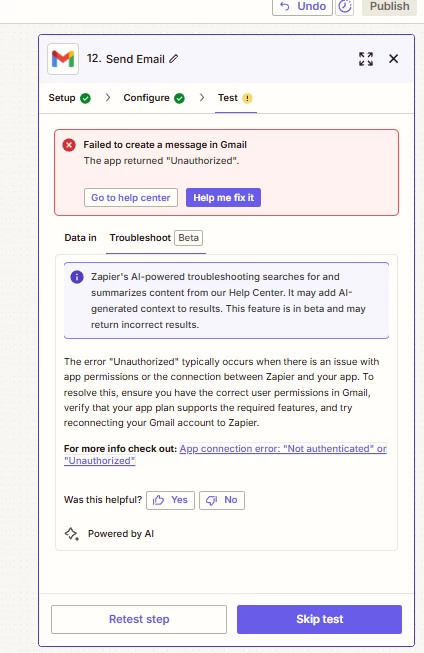Switch to the Configure tab
Viewport: 424px width, 653px height.
(x=154, y=98)
